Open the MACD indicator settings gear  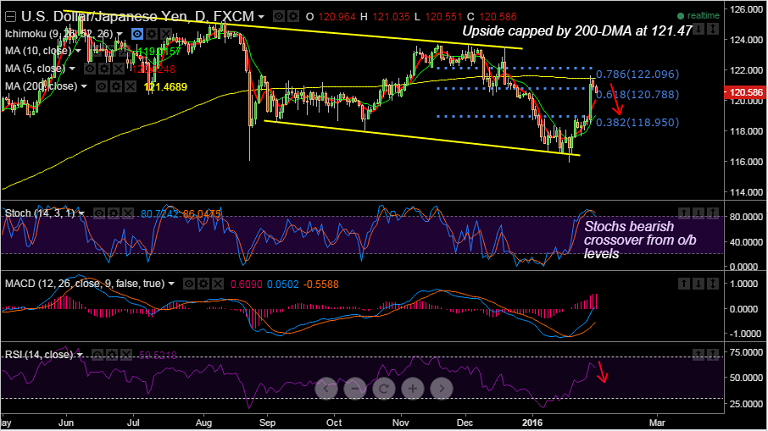(x=203, y=284)
